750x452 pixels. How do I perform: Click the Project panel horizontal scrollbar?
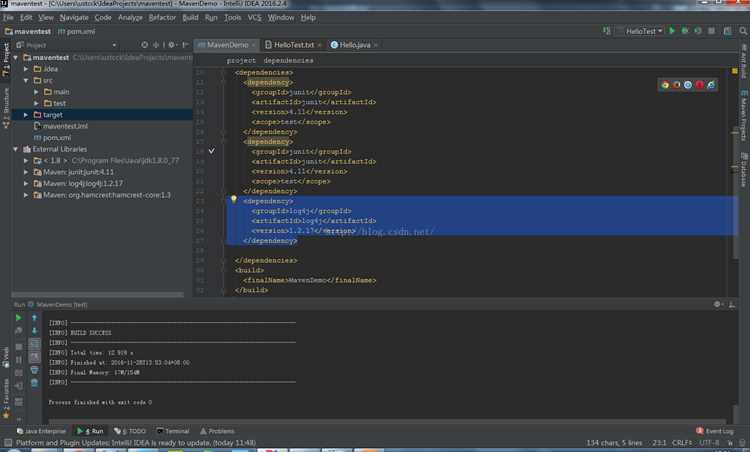pos(98,295)
